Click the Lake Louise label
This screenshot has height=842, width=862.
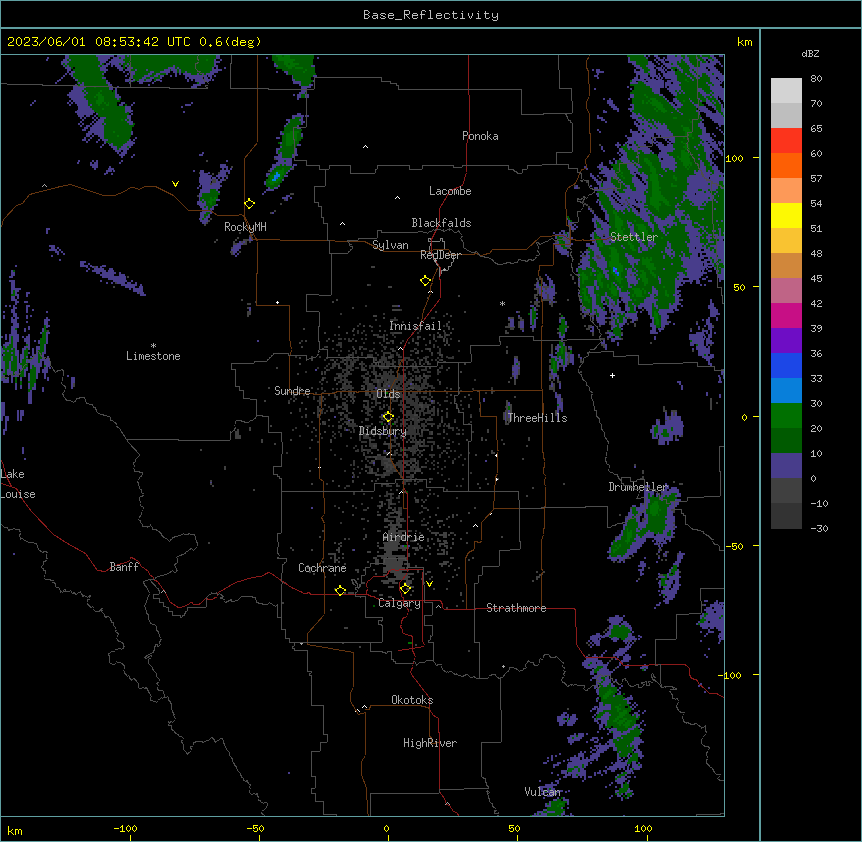tap(18, 484)
